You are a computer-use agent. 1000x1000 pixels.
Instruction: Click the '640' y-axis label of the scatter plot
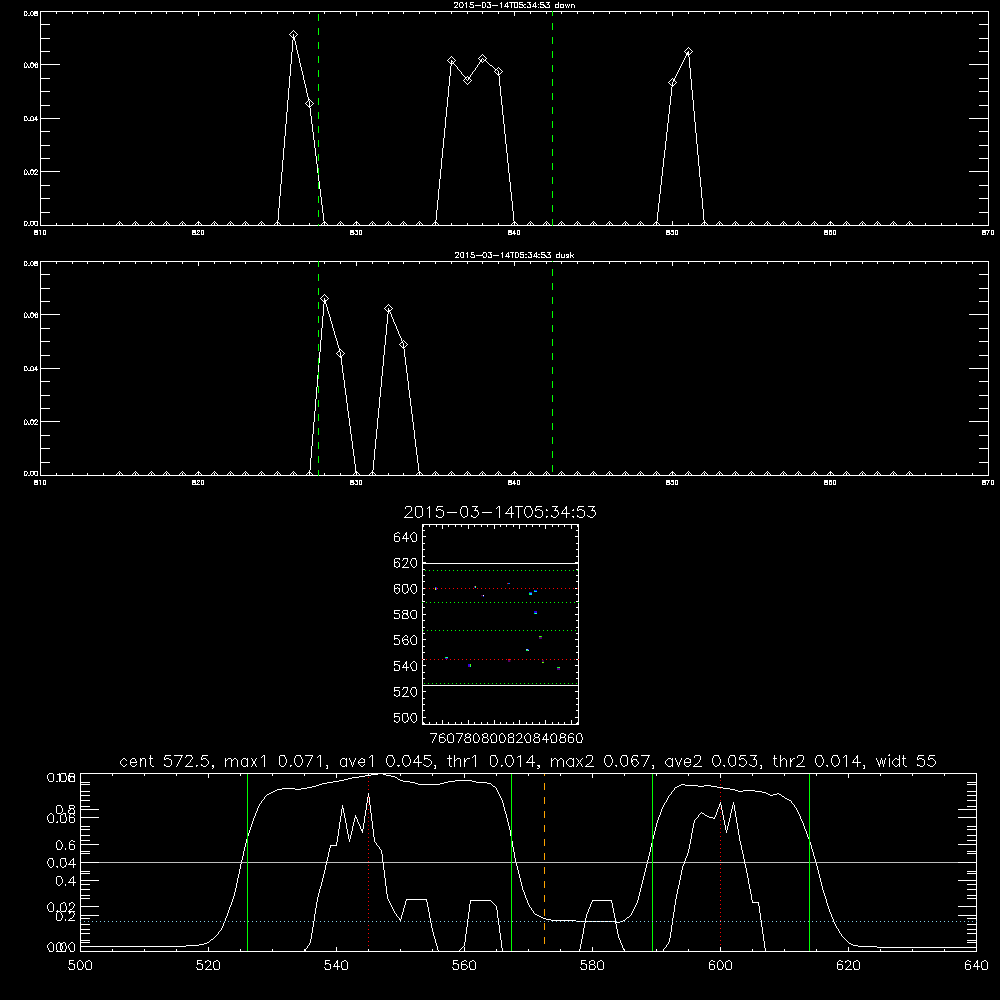tap(406, 538)
